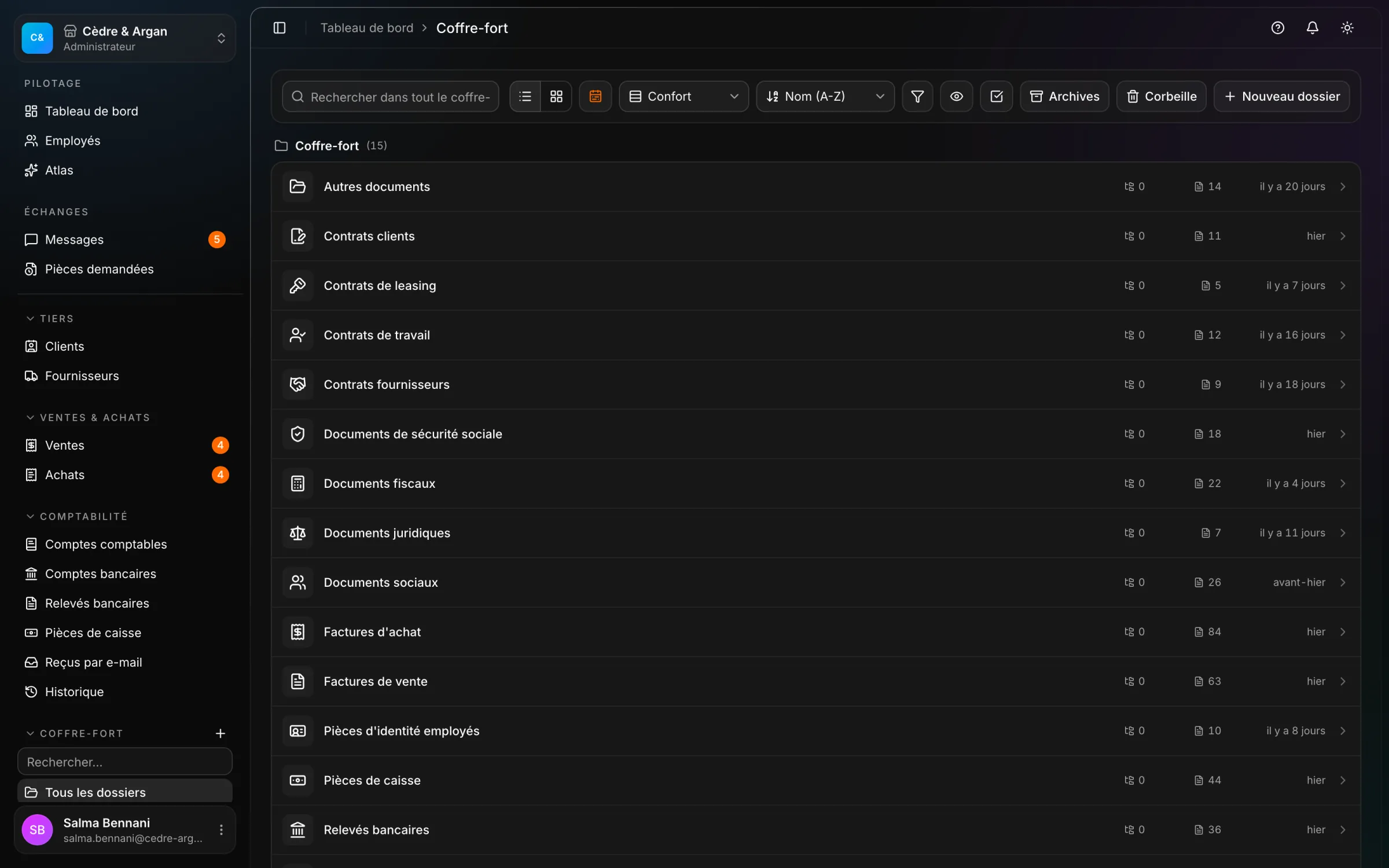This screenshot has height=868, width=1389.
Task: Collapse the Coffre-fort sidebar section
Action: click(75, 733)
